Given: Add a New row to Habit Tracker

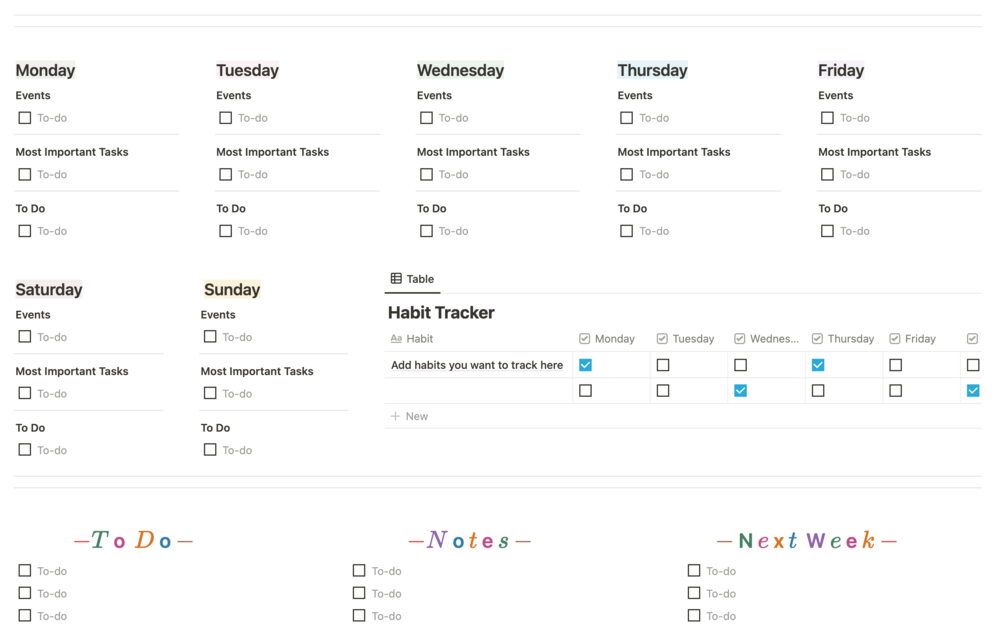Looking at the screenshot, I should 416,416.
